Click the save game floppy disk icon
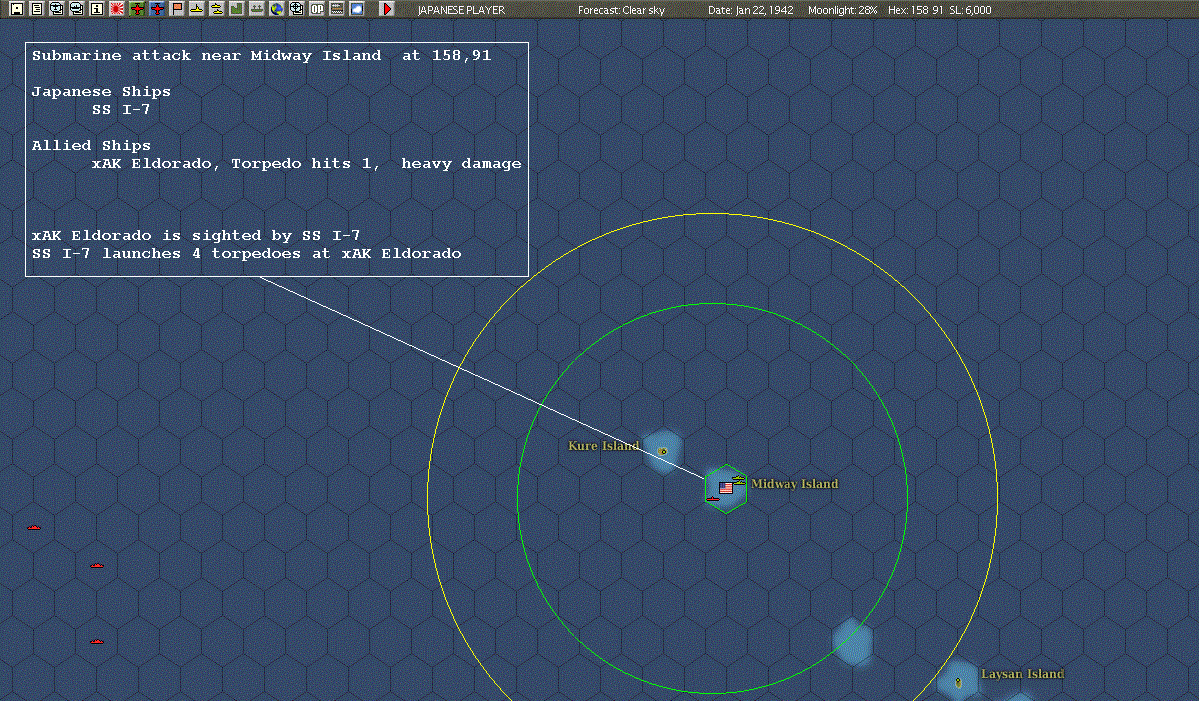The image size is (1199, 701). pyautogui.click(x=17, y=9)
